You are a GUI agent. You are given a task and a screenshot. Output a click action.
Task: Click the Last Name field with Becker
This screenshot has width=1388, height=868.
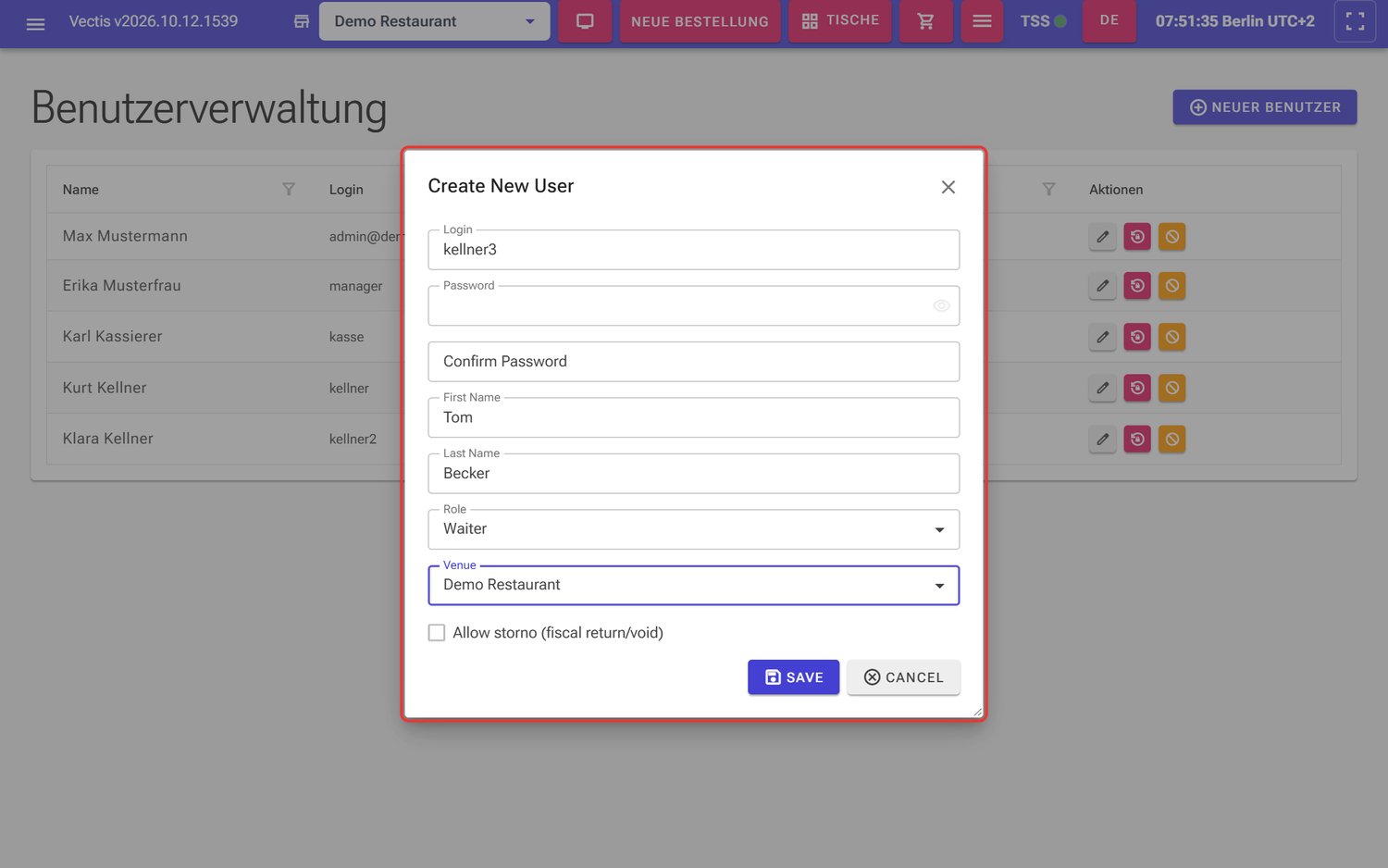694,474
